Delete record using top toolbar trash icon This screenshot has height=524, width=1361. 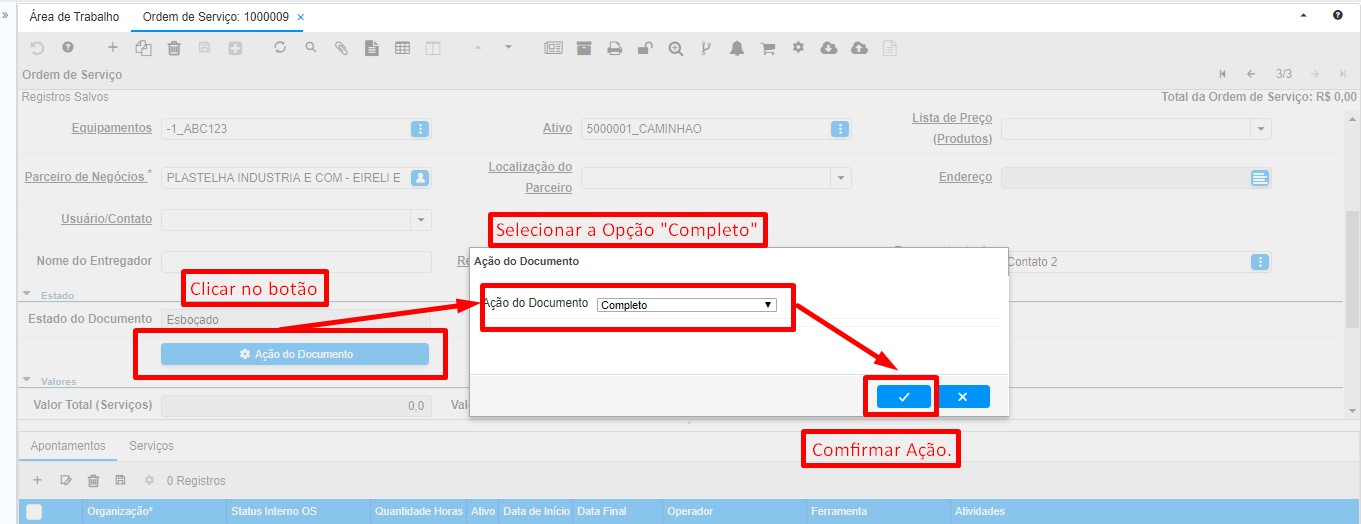174,48
